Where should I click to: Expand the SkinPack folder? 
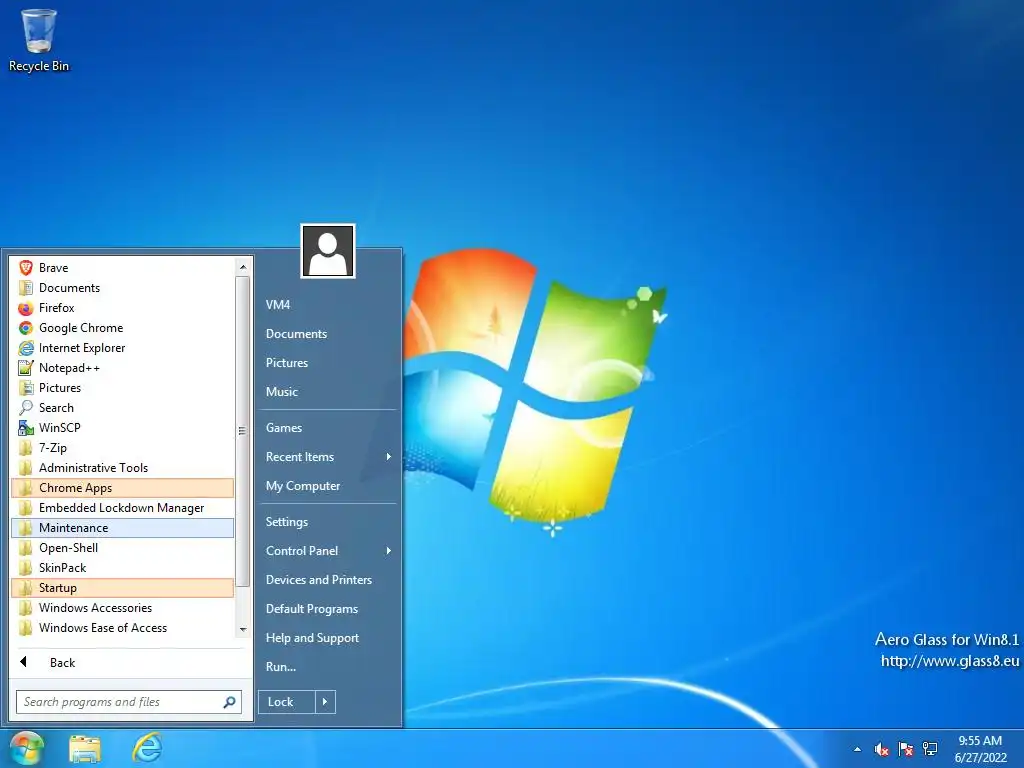coord(122,568)
